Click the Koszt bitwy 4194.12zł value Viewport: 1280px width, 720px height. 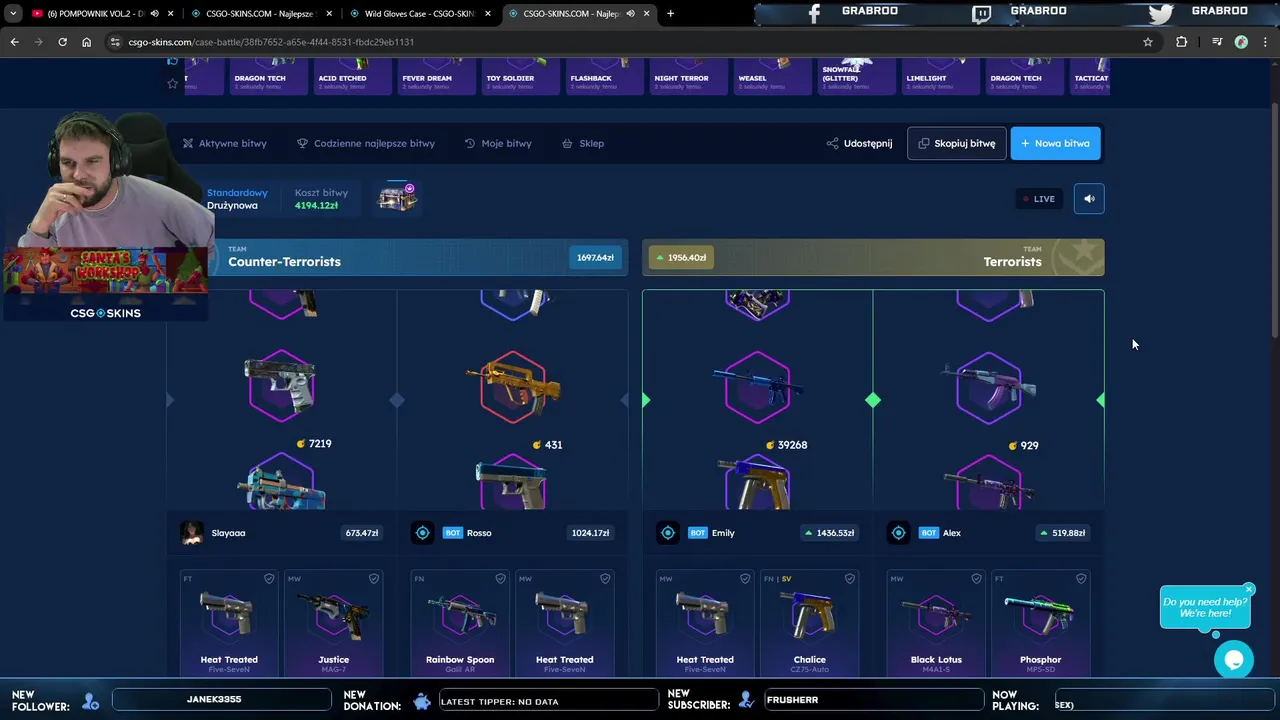click(x=316, y=205)
